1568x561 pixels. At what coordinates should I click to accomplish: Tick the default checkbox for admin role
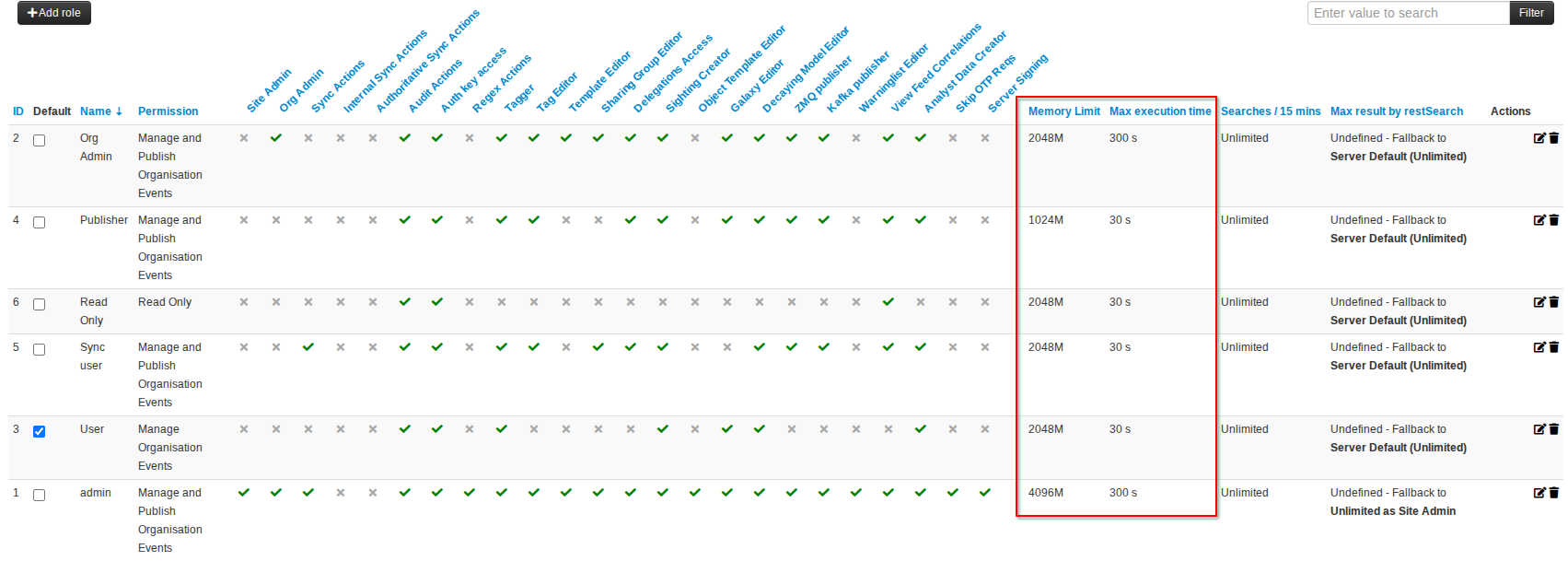point(40,496)
